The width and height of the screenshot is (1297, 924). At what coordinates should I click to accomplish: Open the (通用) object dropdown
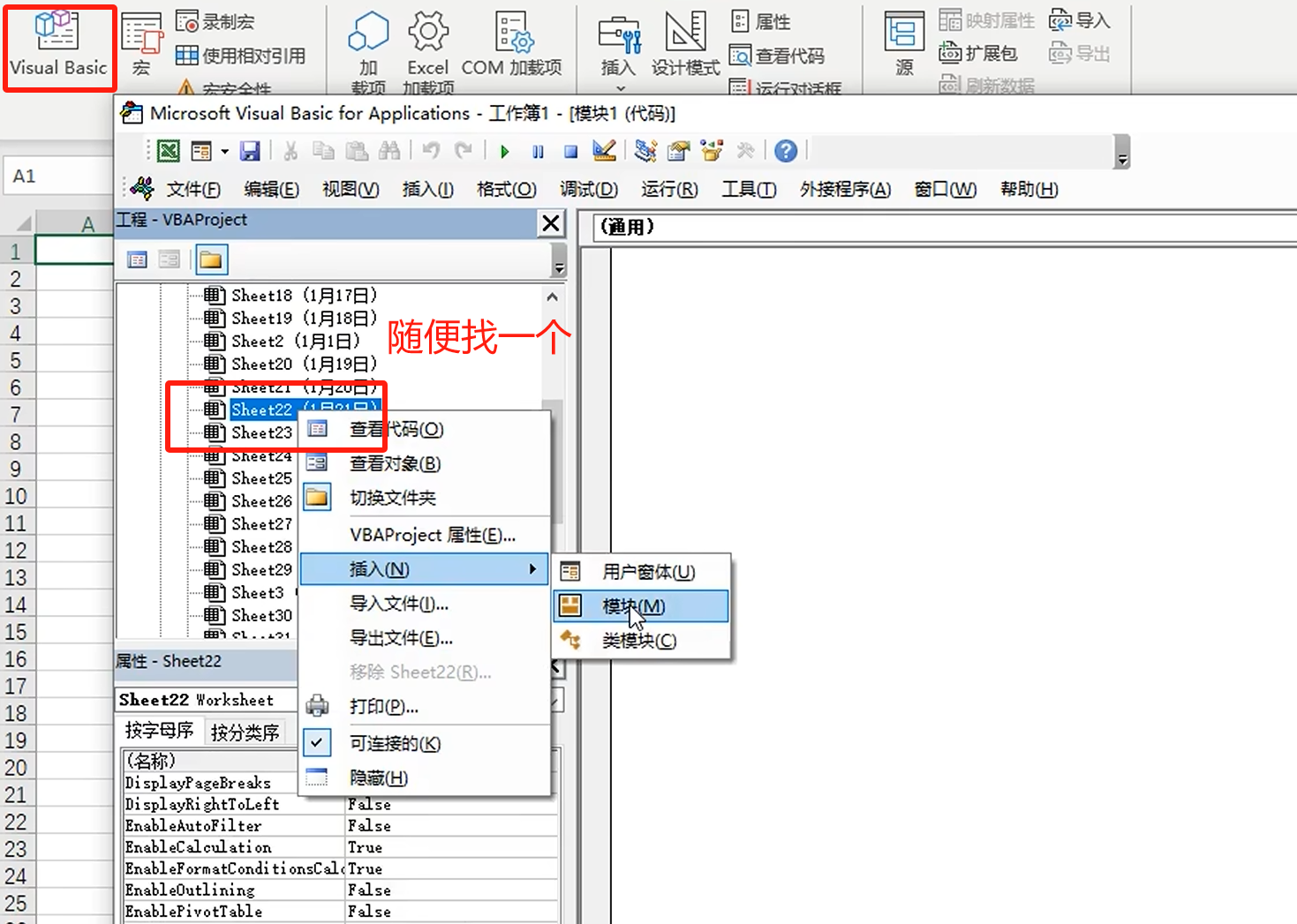click(945, 228)
